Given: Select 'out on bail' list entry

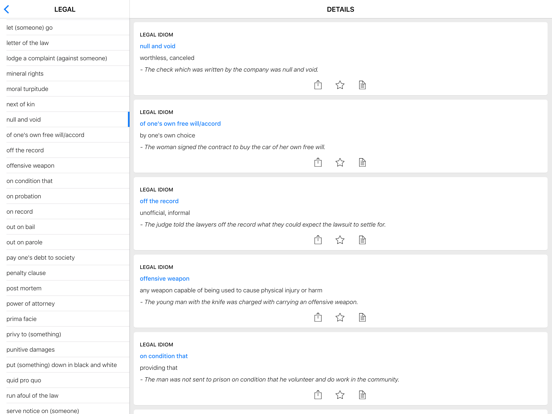Looking at the screenshot, I should tap(65, 227).
